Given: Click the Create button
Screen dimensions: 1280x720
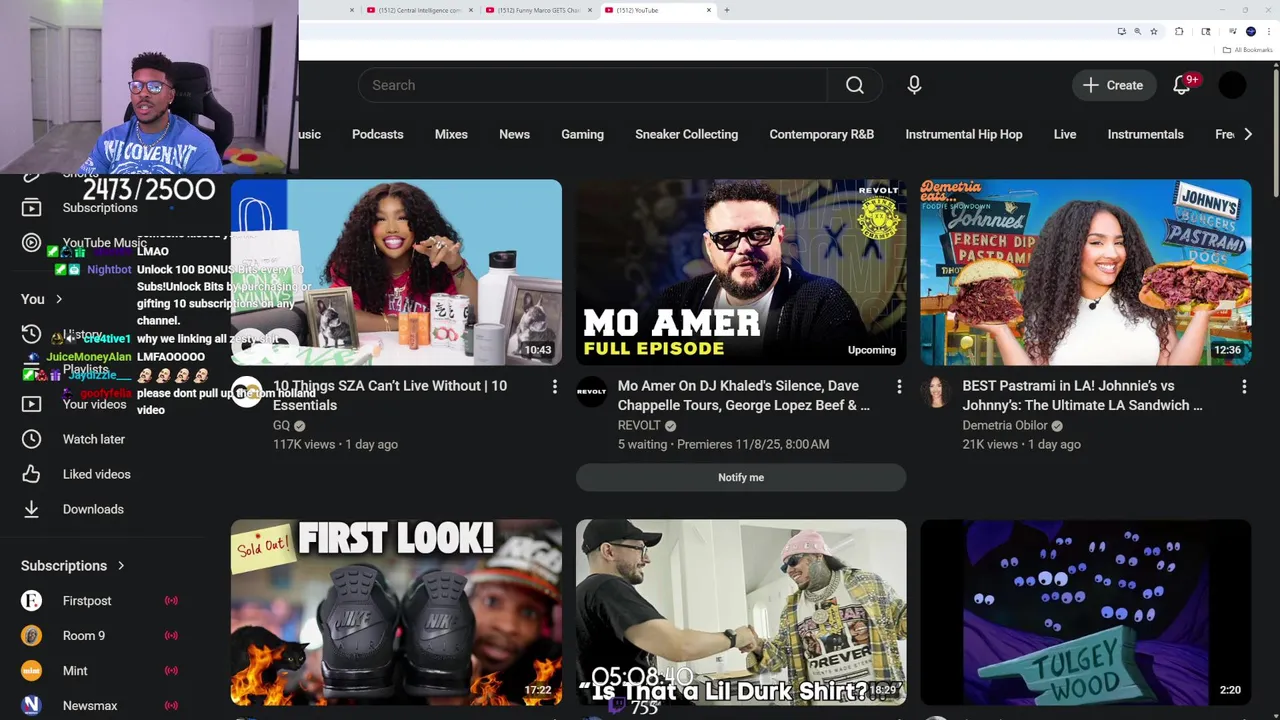Looking at the screenshot, I should coord(1113,85).
